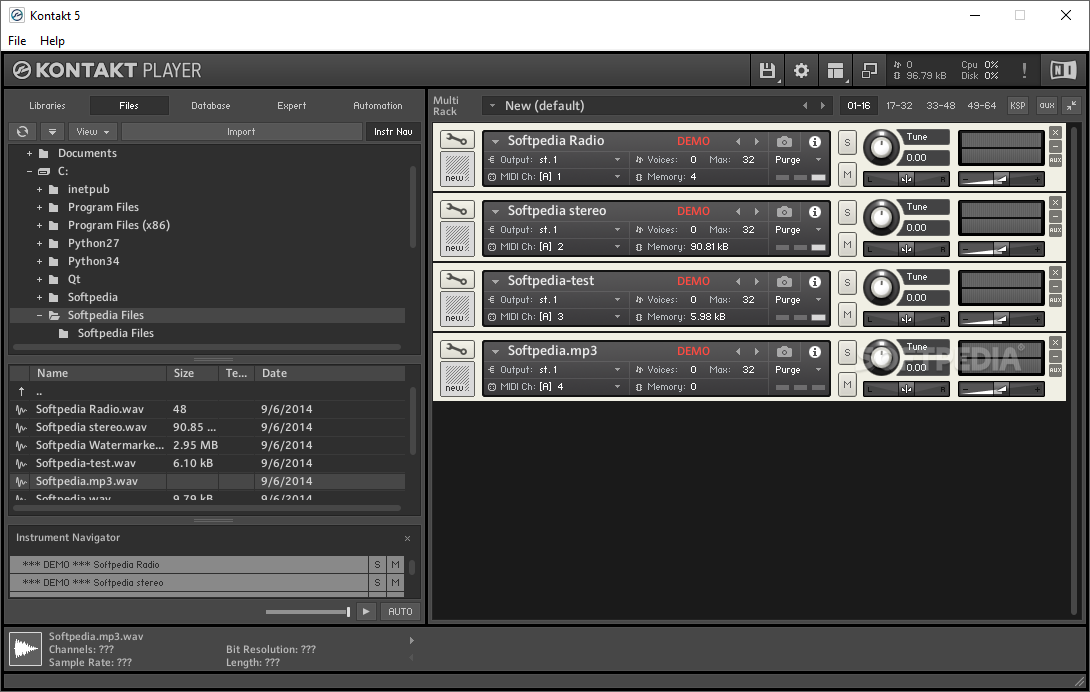The height and width of the screenshot is (692, 1090).
Task: Open workspace layout panel icon
Action: pos(836,70)
